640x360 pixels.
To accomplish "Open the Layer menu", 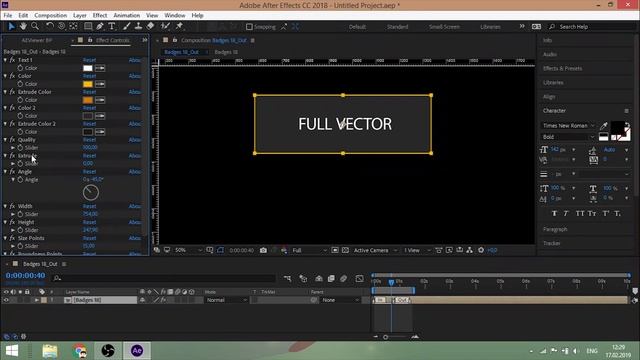I will [x=80, y=16].
